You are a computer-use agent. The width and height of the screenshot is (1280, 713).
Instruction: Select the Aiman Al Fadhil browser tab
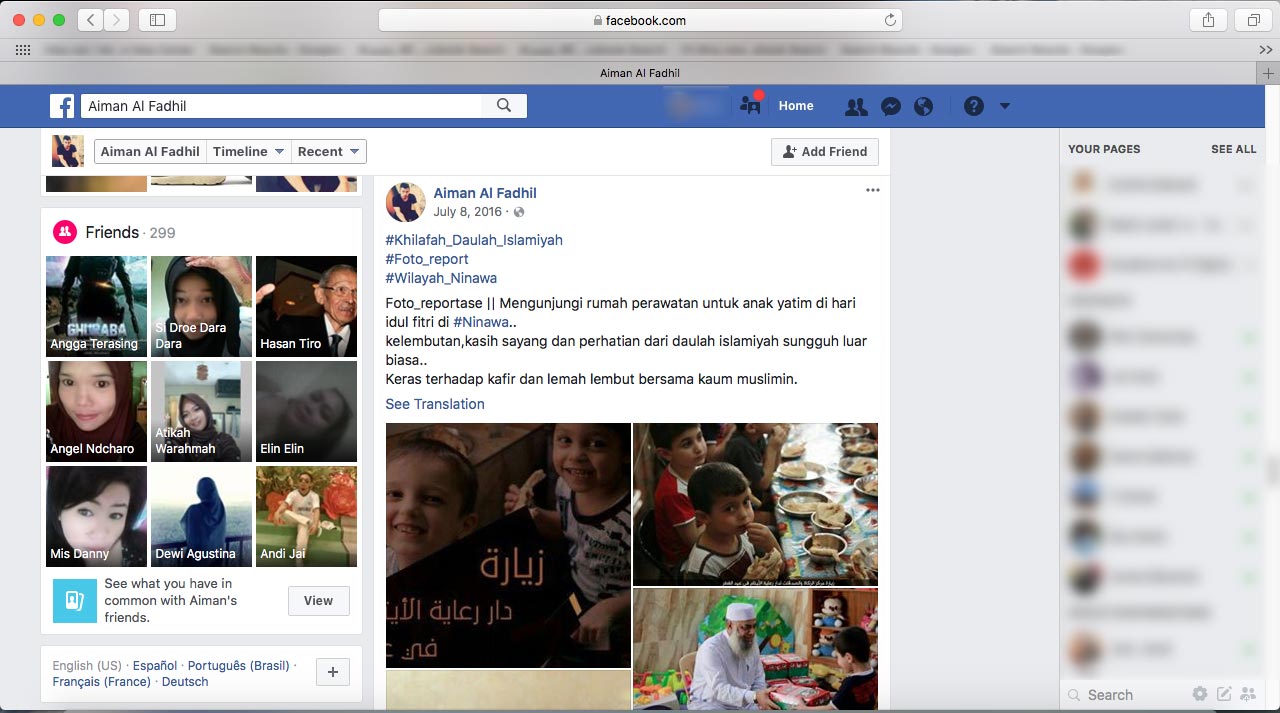(x=640, y=73)
